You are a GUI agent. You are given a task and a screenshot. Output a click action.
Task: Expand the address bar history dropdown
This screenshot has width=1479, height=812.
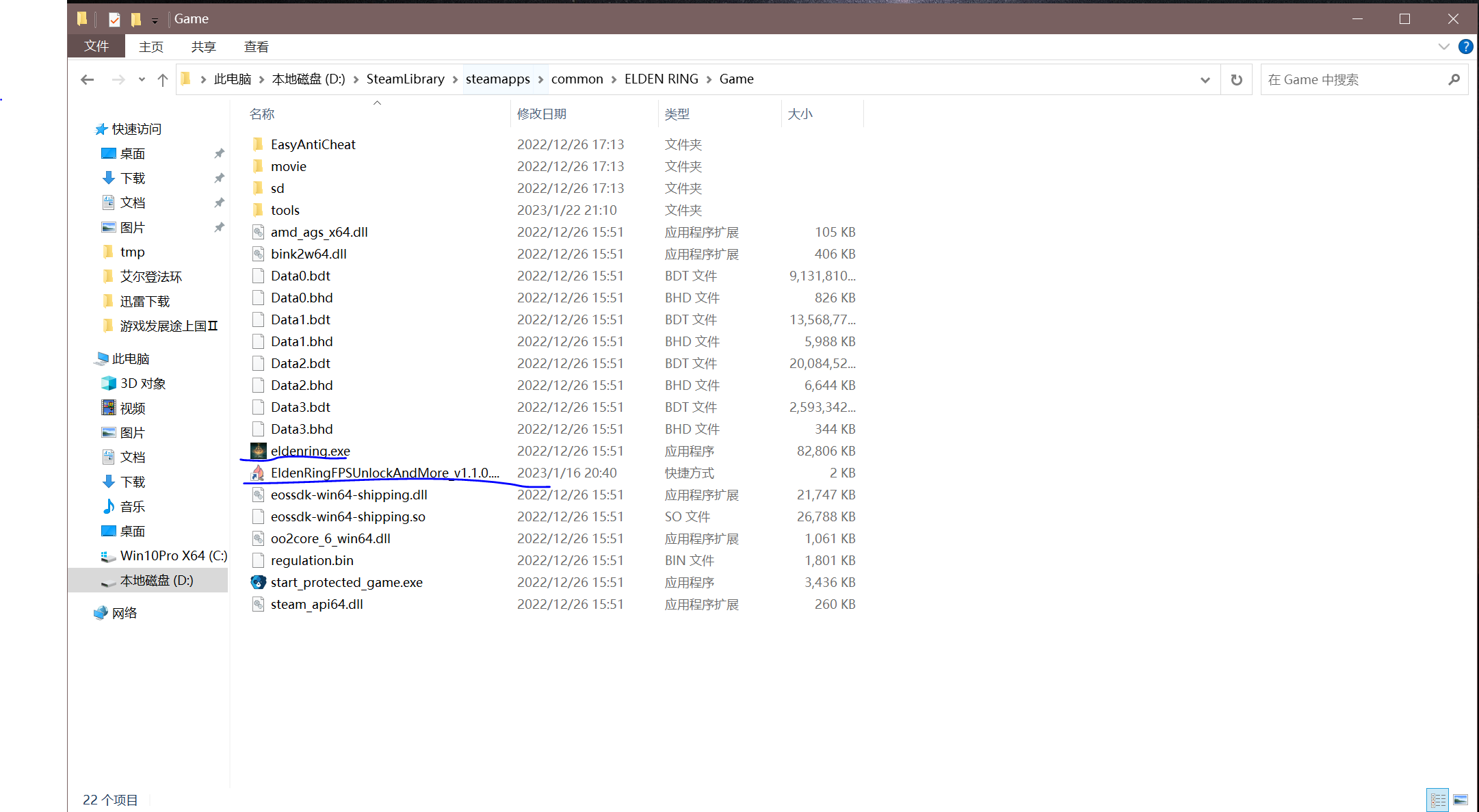(x=1205, y=79)
